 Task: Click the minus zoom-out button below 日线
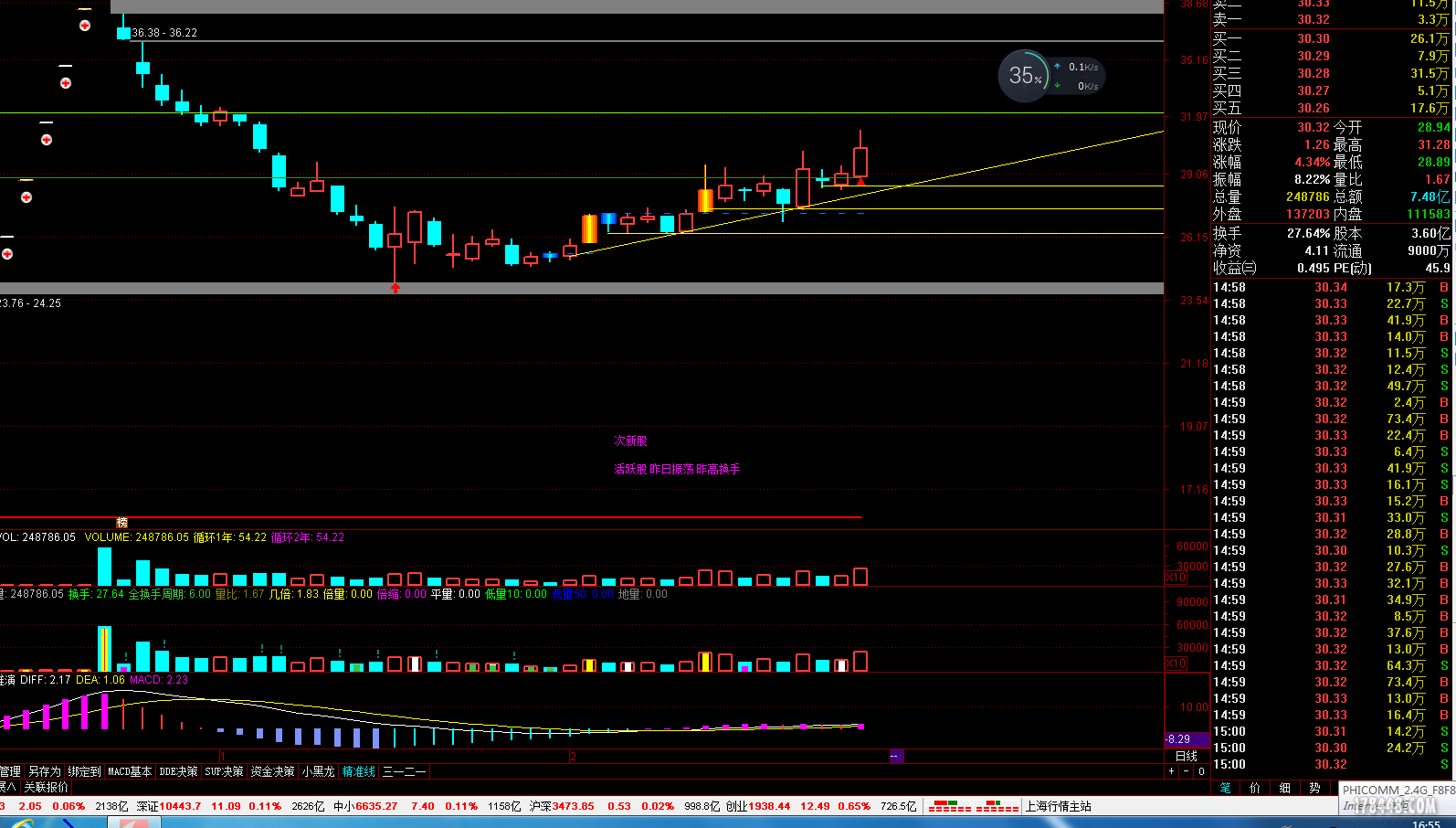1187,771
